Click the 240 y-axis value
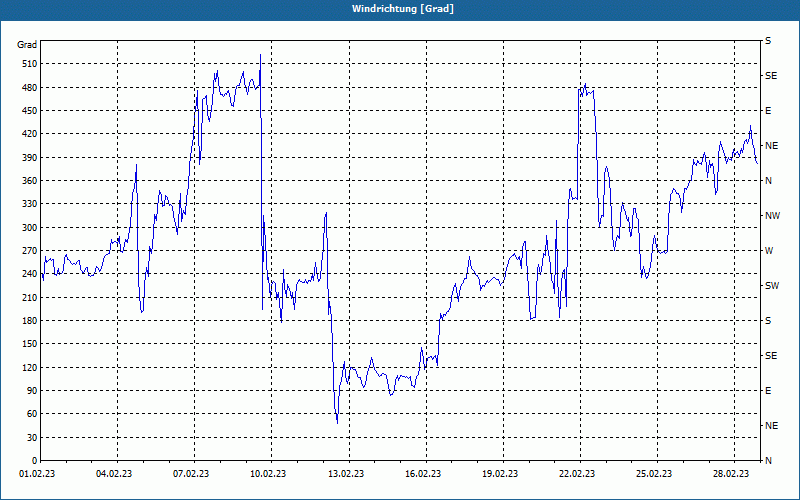800x500 pixels. point(30,274)
